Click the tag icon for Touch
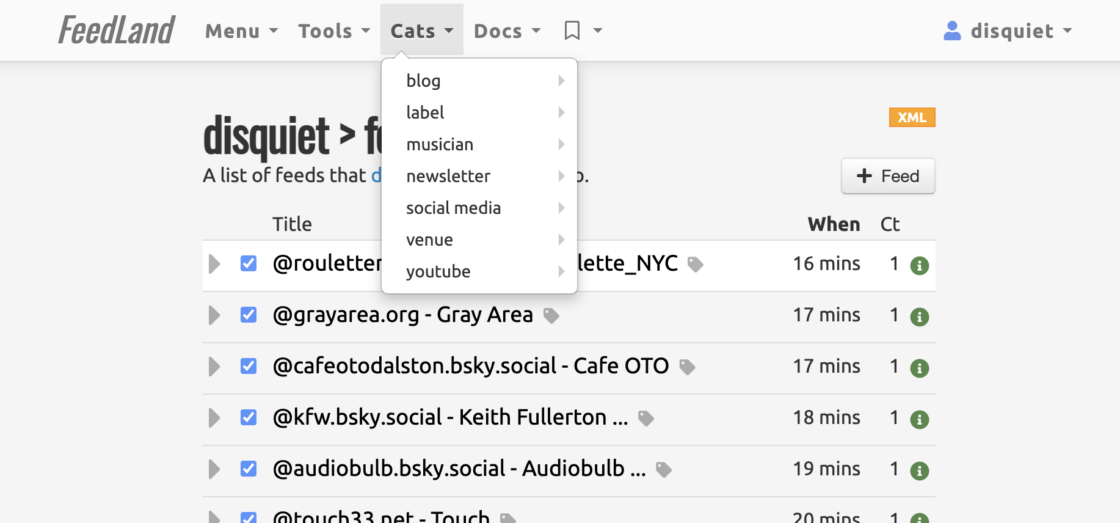This screenshot has width=1120, height=523. point(507,519)
